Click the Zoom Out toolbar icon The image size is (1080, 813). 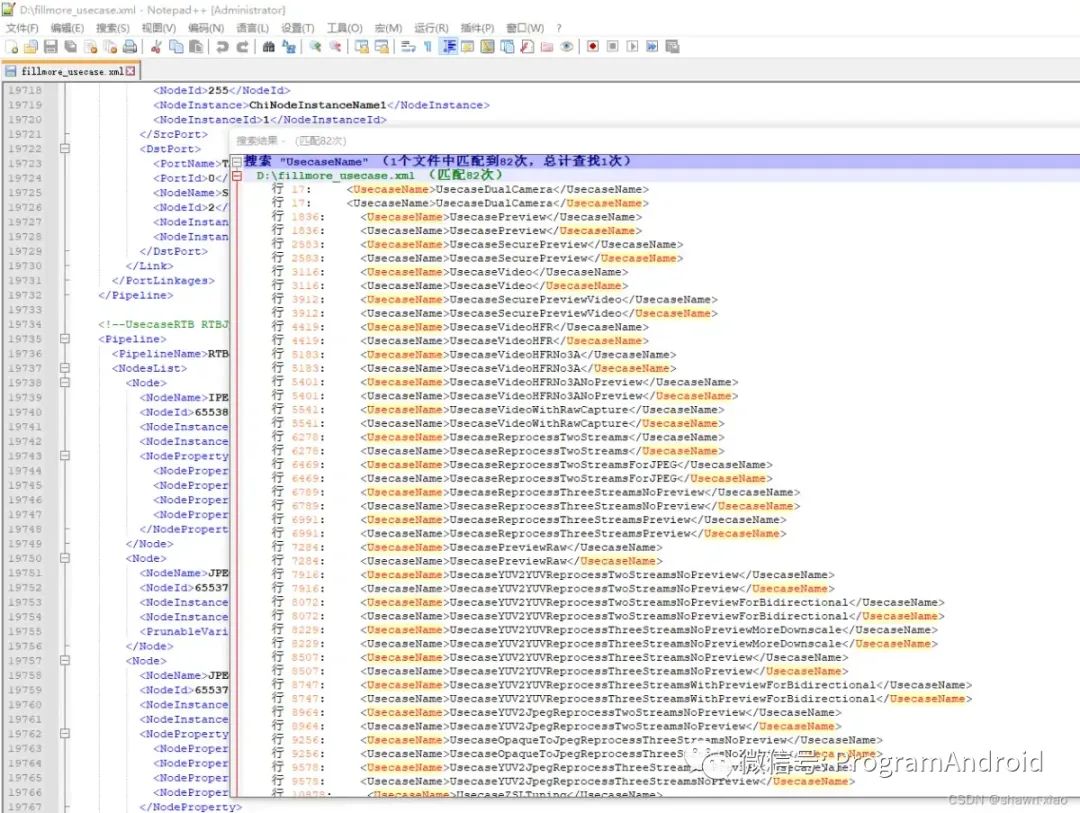(335, 47)
